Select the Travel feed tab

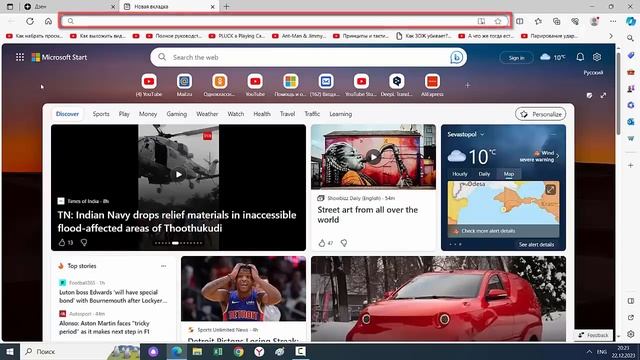[287, 114]
